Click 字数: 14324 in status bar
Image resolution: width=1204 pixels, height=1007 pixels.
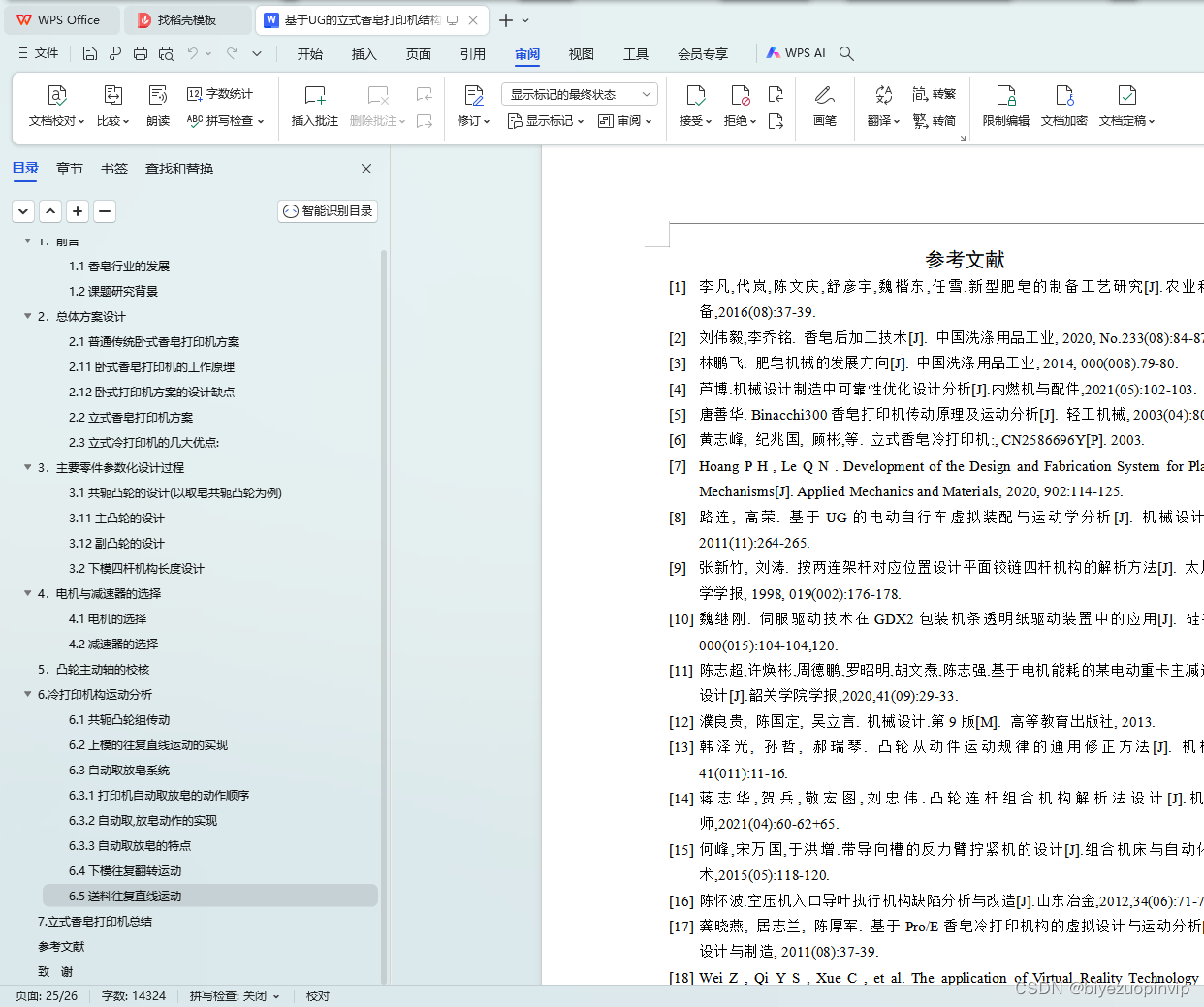tap(134, 995)
